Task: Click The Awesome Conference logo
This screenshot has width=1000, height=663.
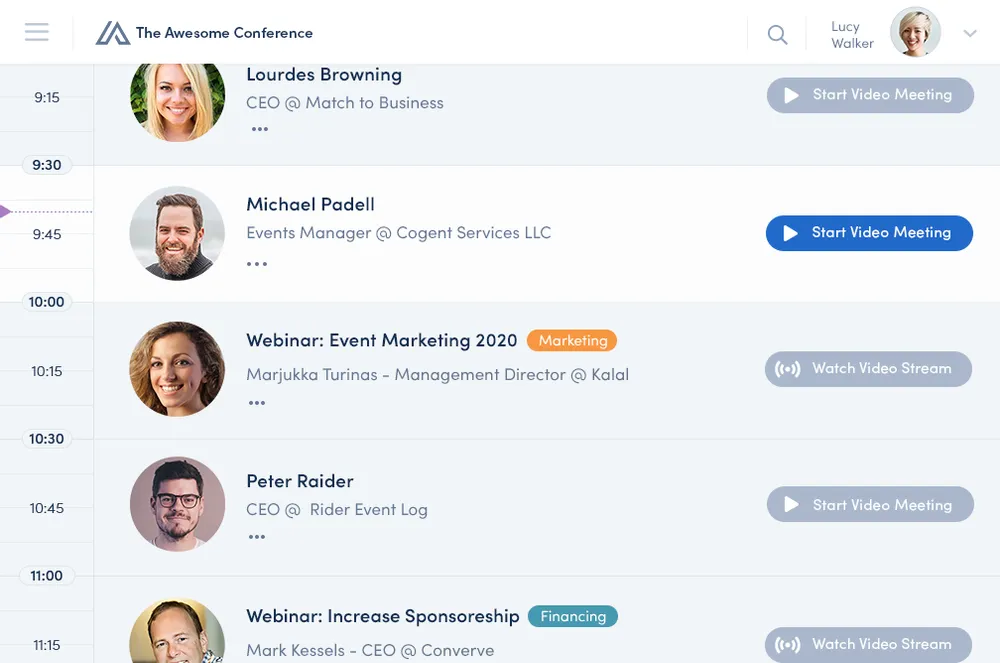Action: [204, 33]
